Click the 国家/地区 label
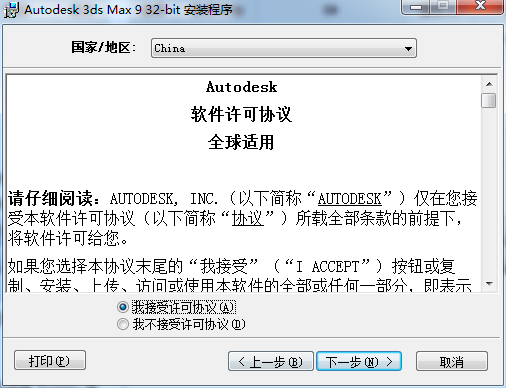This screenshot has width=506, height=388. click(104, 48)
